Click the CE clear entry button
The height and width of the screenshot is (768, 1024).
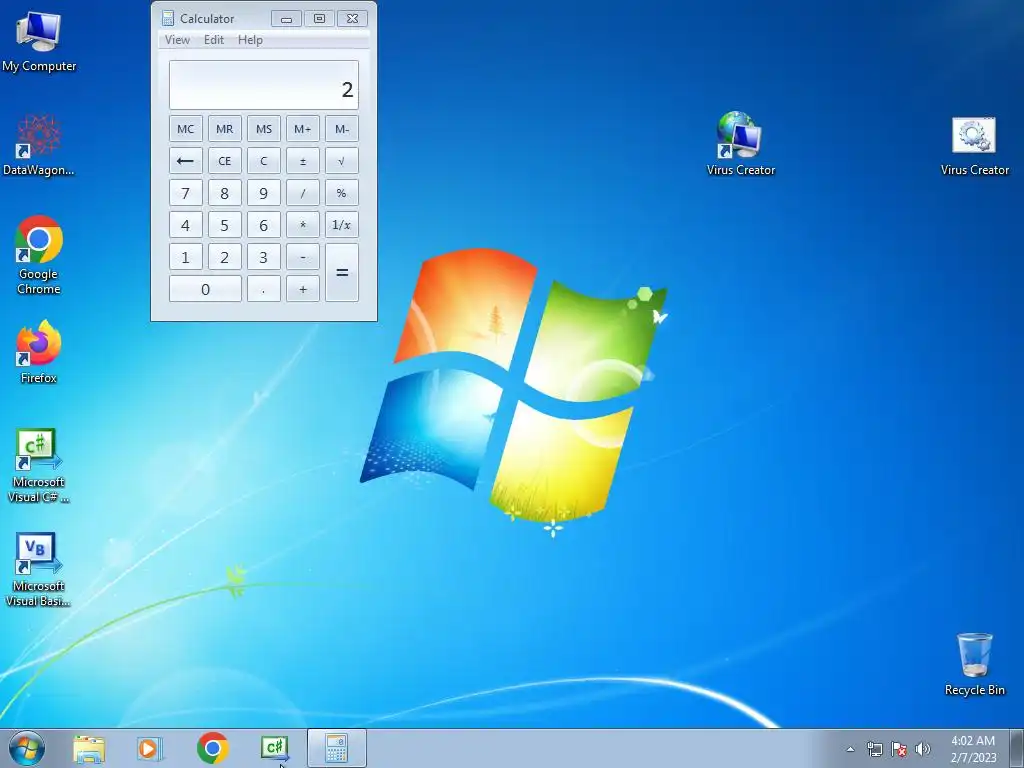click(x=225, y=161)
